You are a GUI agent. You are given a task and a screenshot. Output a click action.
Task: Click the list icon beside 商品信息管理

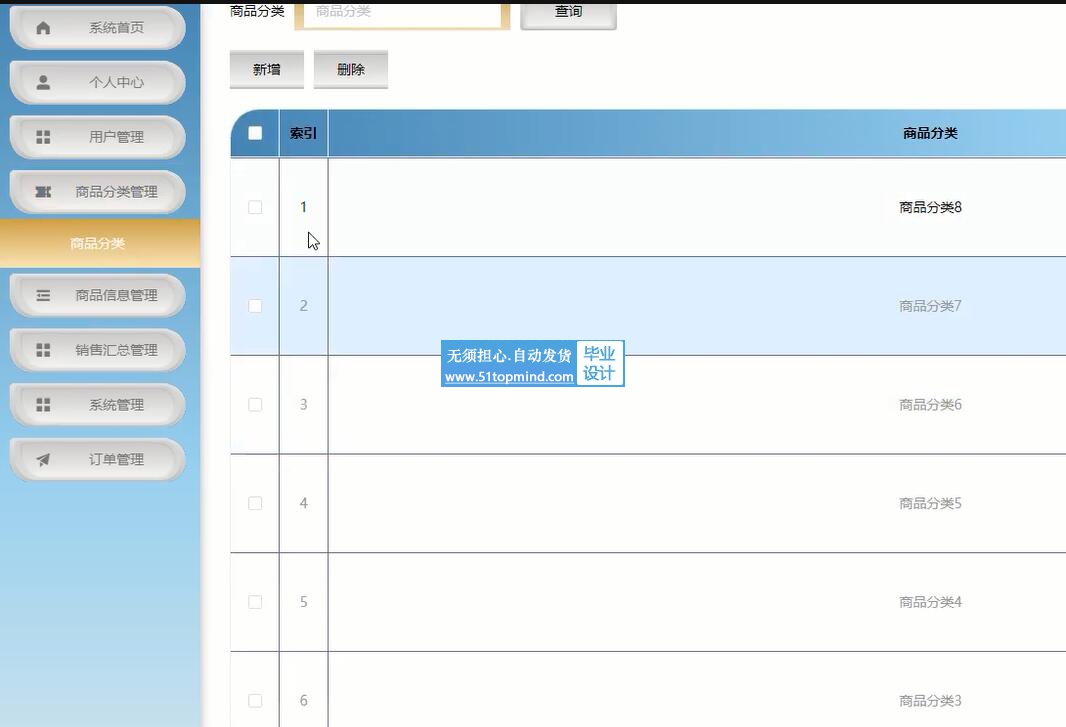[43, 295]
